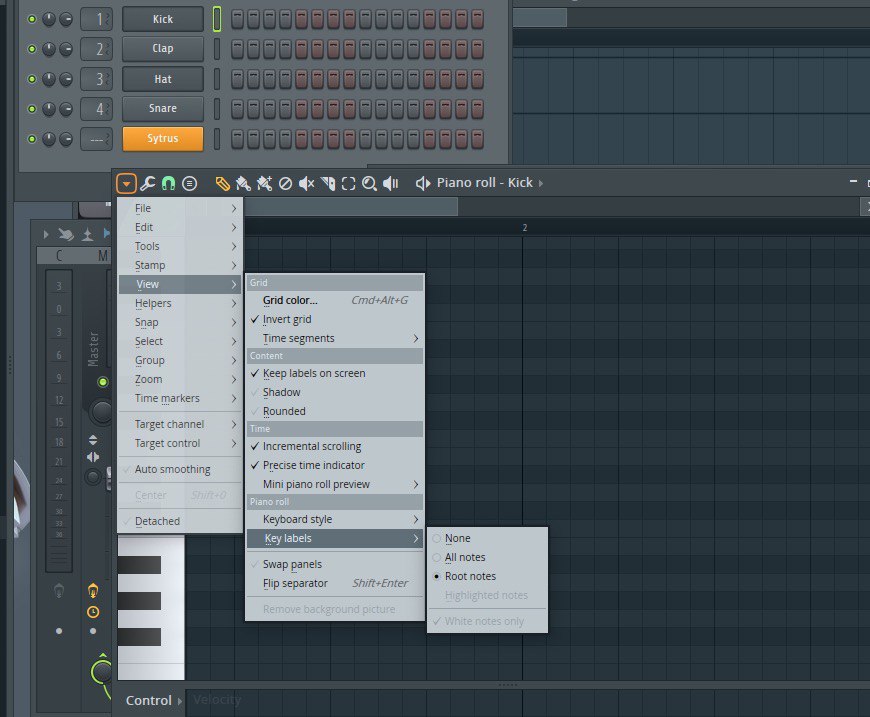
Task: Click the Sytrus channel button
Action: 163,139
